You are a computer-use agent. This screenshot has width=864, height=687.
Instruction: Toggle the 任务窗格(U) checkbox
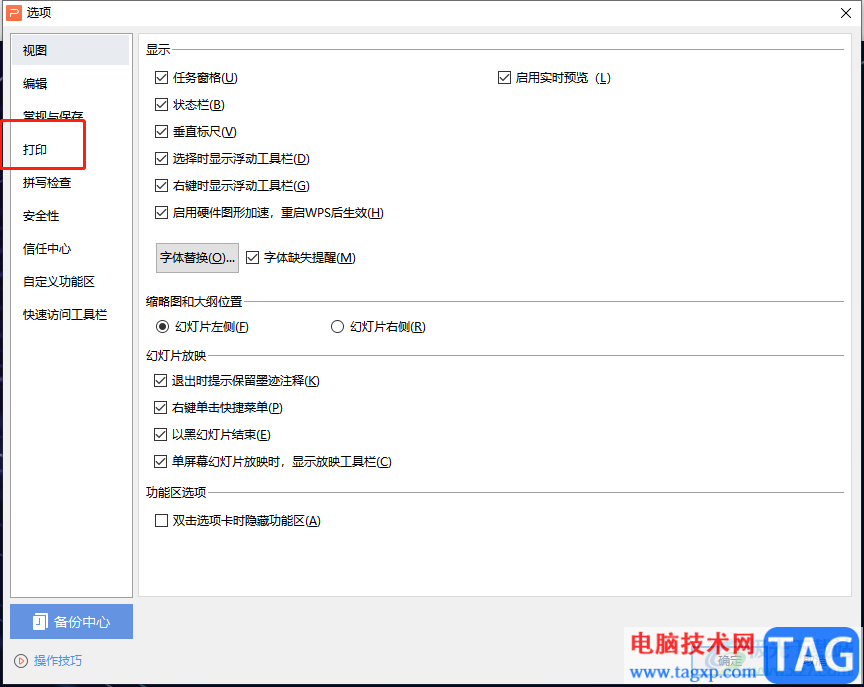coord(161,78)
